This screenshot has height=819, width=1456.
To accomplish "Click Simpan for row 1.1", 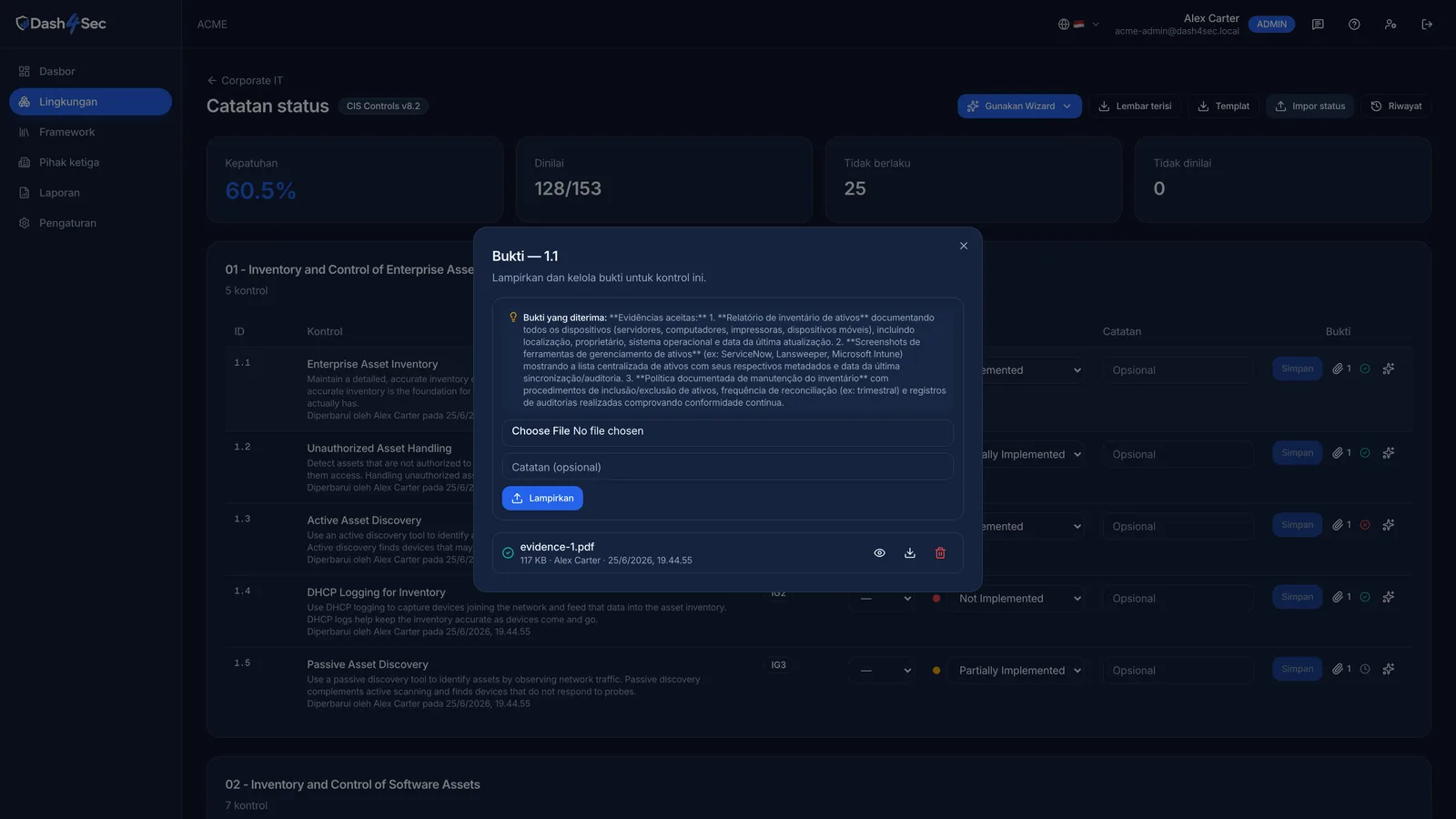I will [1297, 369].
